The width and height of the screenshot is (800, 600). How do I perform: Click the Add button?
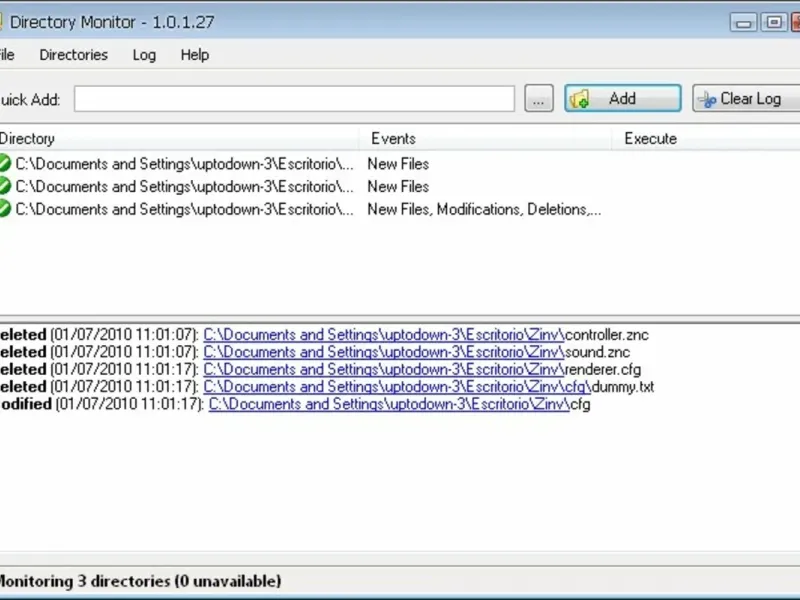pyautogui.click(x=622, y=98)
